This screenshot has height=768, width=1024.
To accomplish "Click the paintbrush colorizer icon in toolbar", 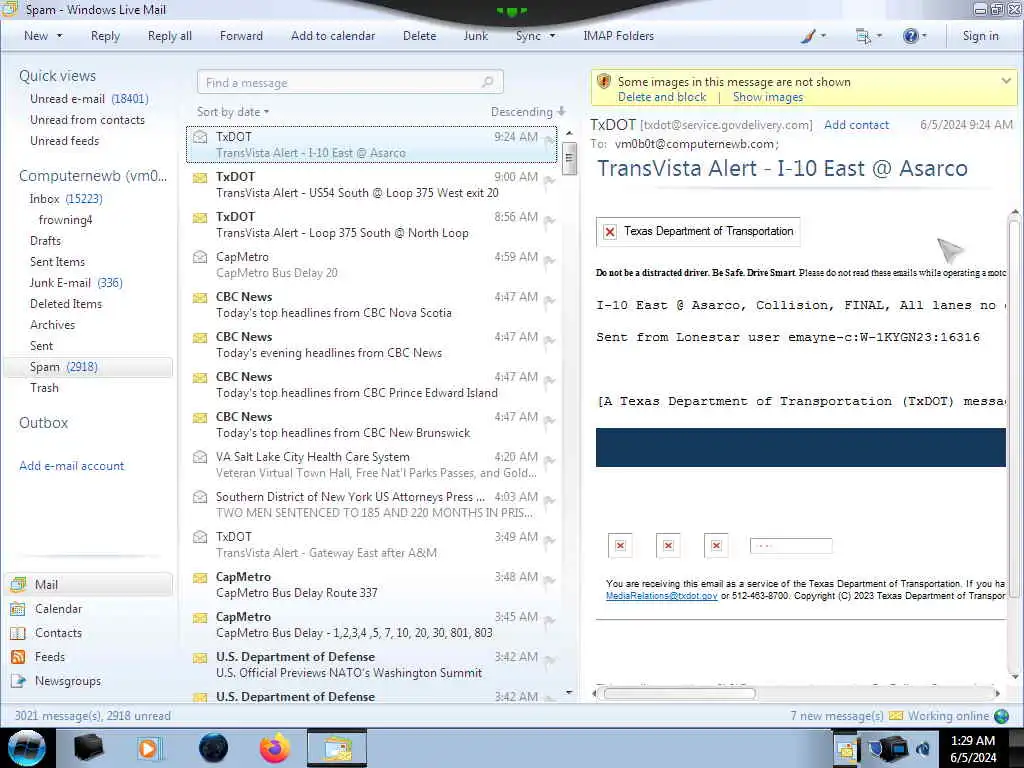I will coord(808,37).
